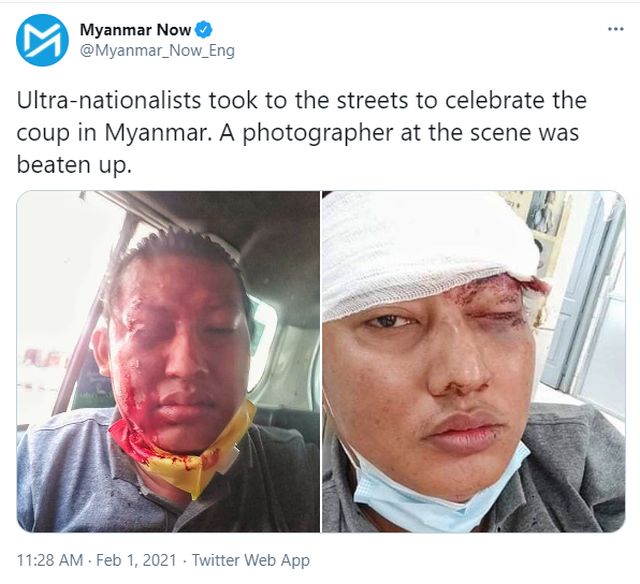Click the word photographer in the tweet
640x584 pixels.
pos(318,133)
